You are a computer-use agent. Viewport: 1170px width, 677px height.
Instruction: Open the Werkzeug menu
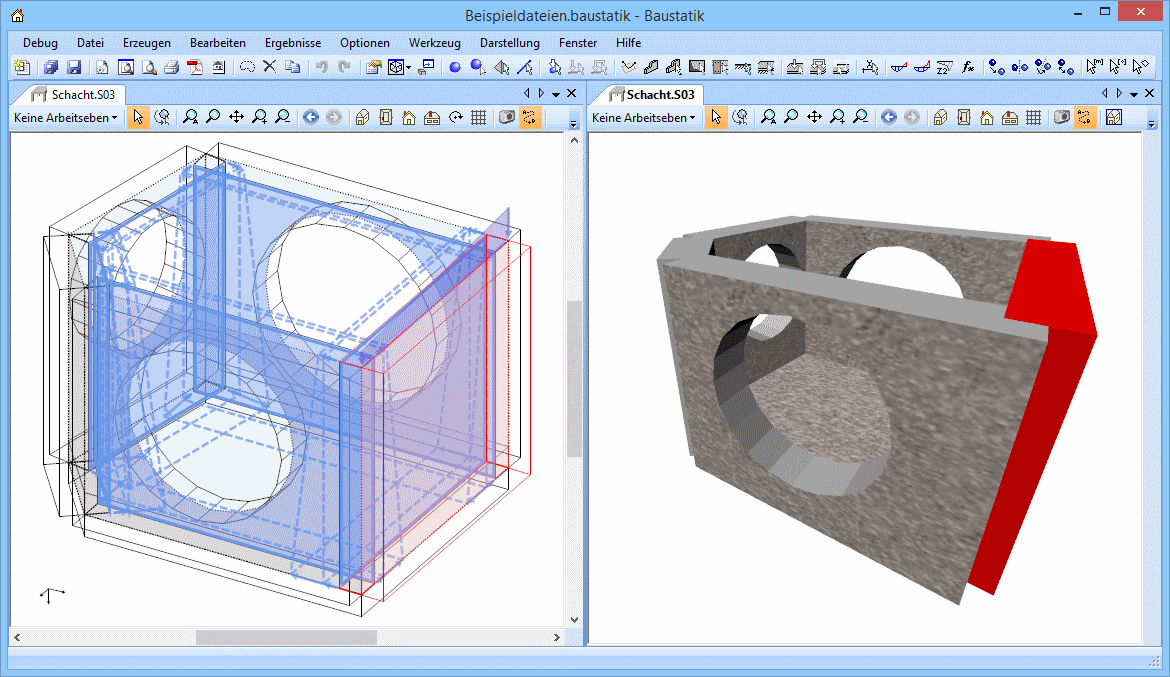pyautogui.click(x=434, y=43)
